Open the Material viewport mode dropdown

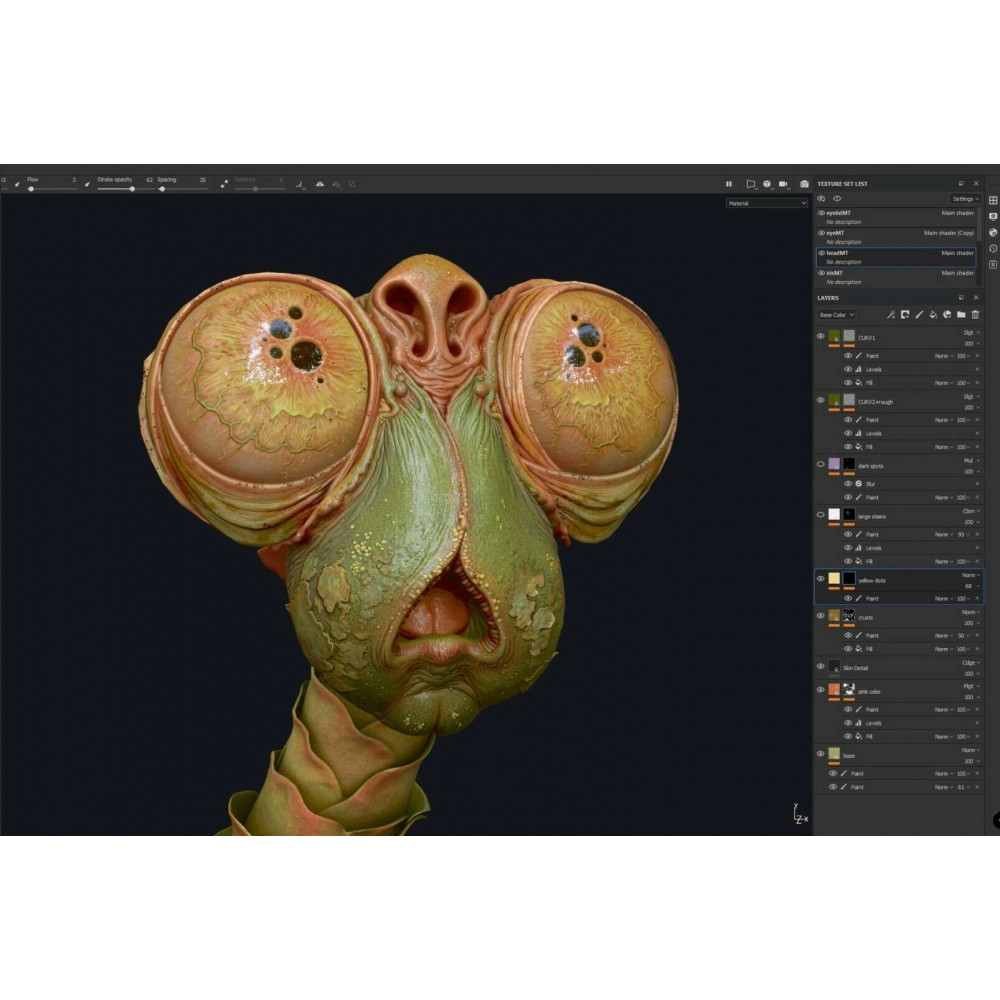tap(767, 203)
